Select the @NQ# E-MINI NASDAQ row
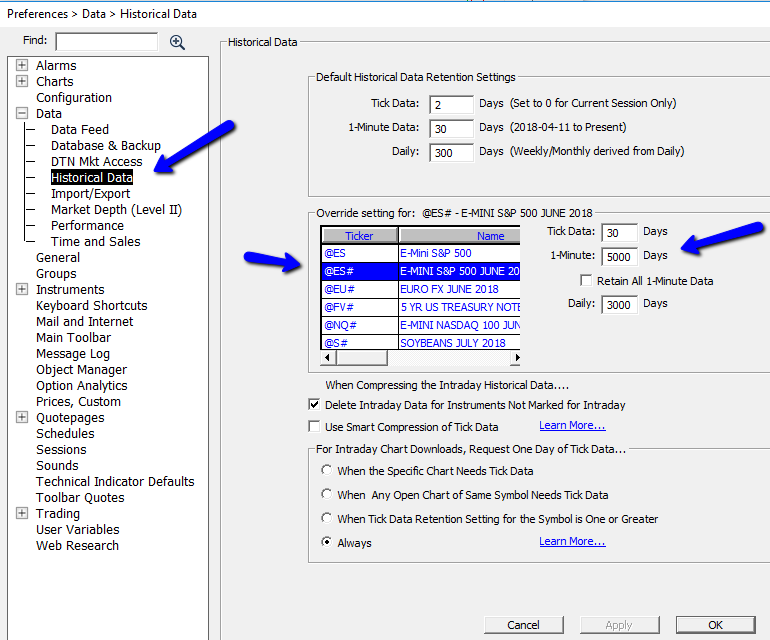770x640 pixels. 420,325
